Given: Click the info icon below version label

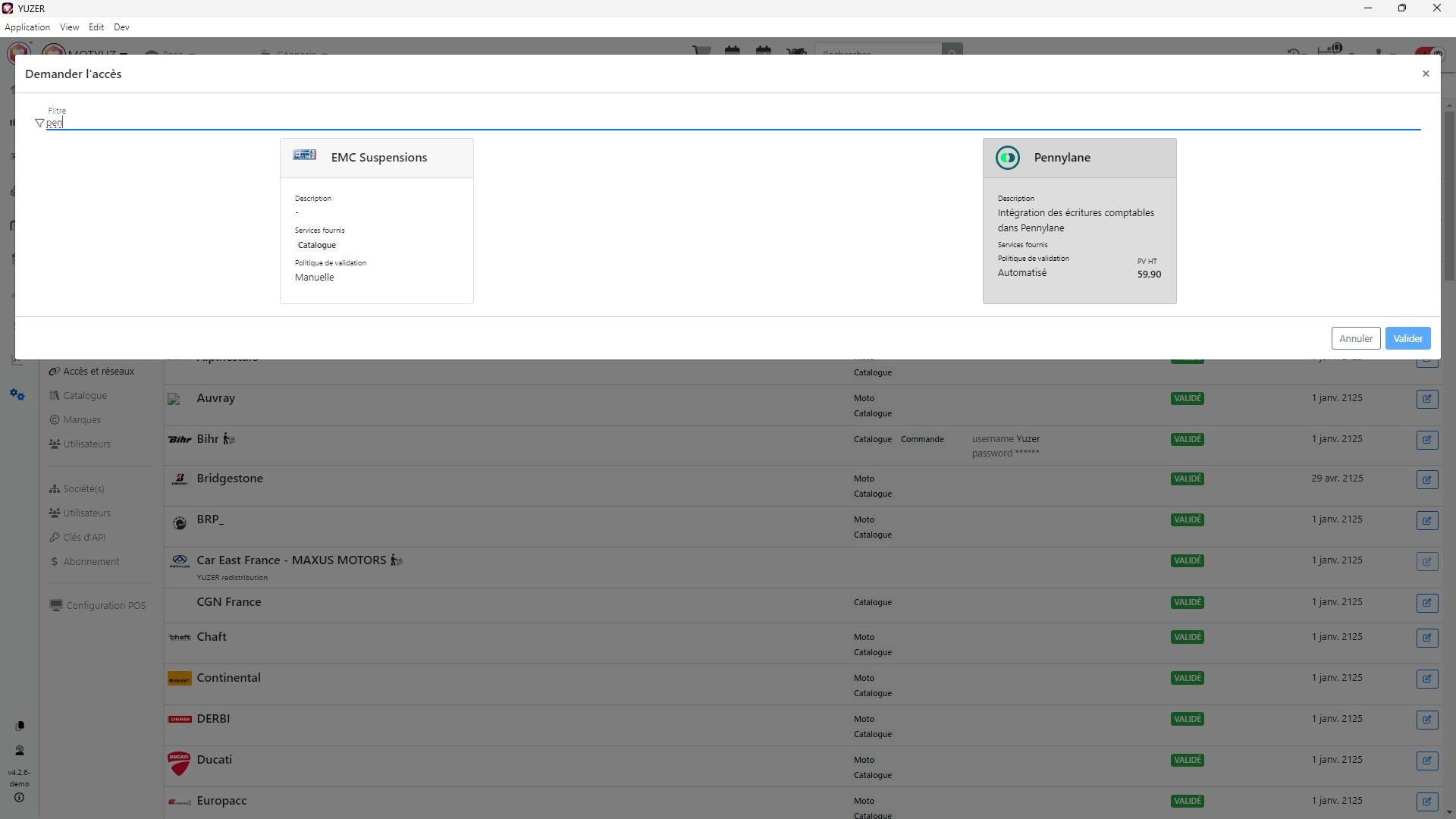Looking at the screenshot, I should pos(20,798).
